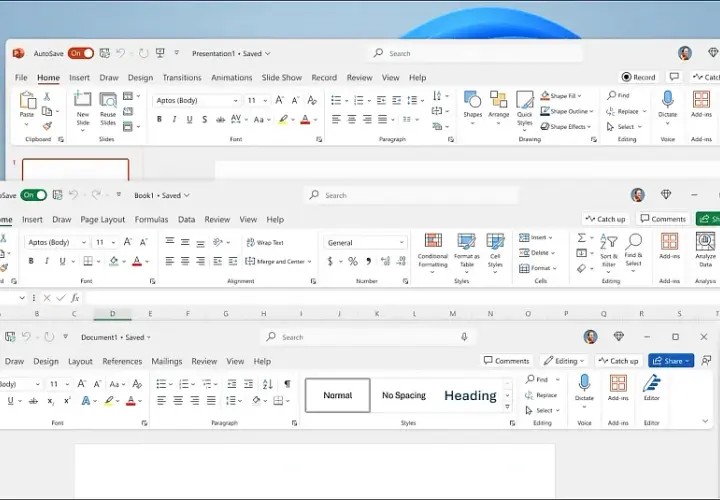Toggle AutoSave switch in Excel window
The width and height of the screenshot is (720, 500).
click(x=34, y=195)
